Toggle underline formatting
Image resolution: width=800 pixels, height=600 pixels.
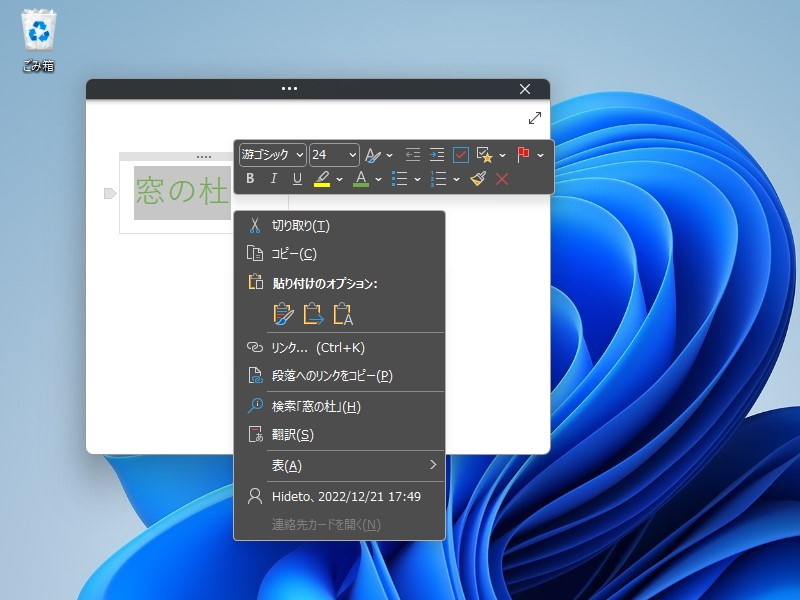(x=297, y=179)
